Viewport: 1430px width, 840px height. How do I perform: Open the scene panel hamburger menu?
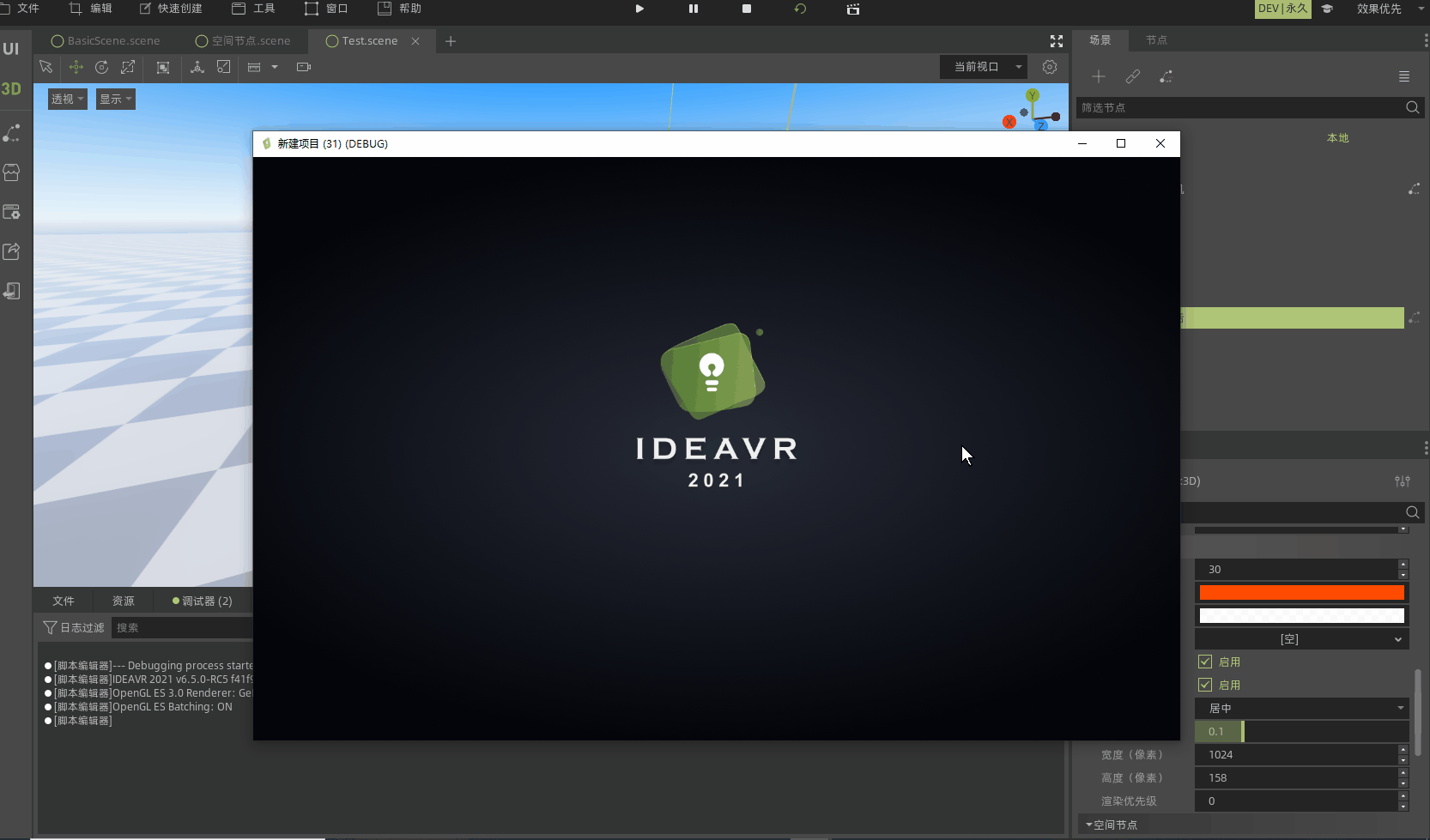click(1404, 76)
